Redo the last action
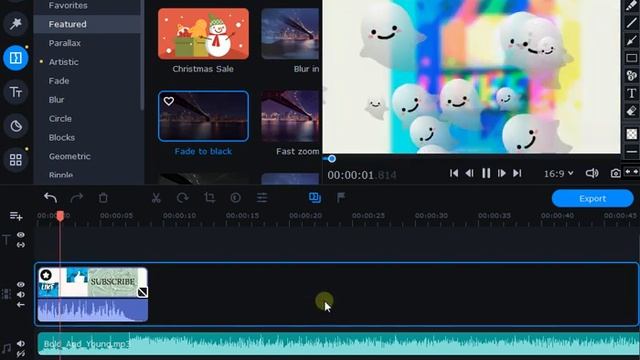640x360 pixels. [x=76, y=198]
